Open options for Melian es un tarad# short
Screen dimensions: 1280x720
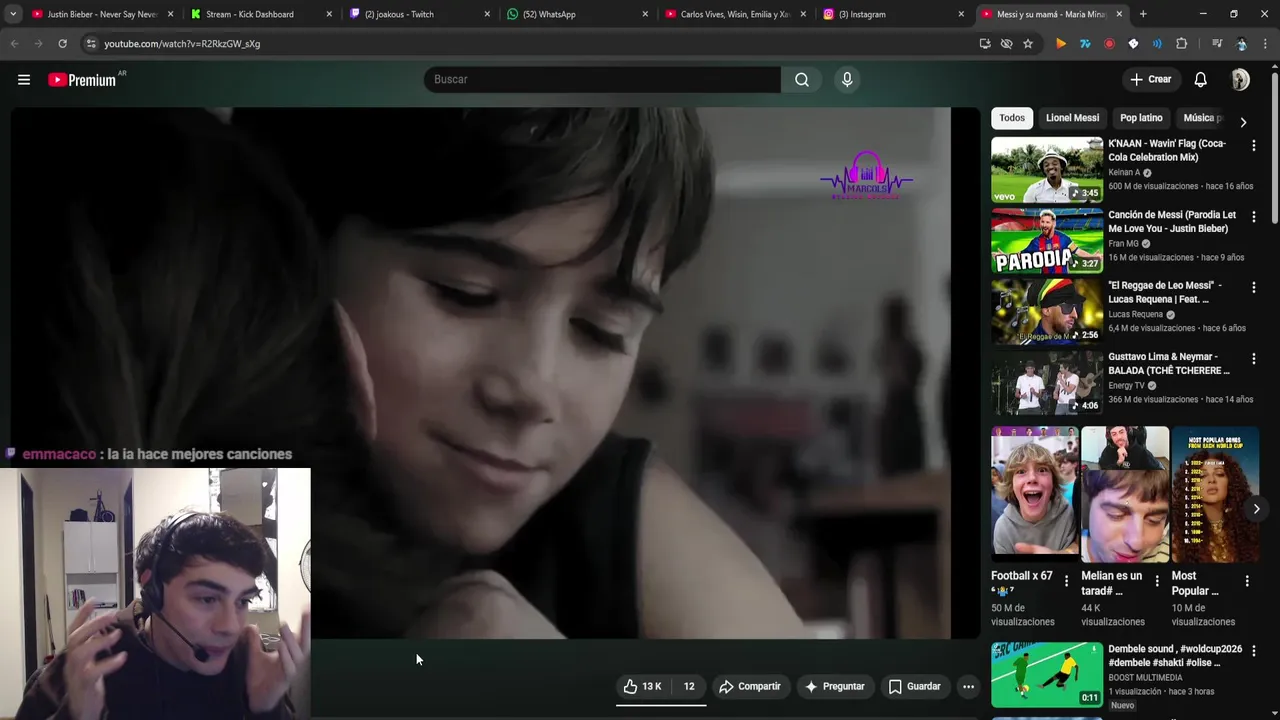pyautogui.click(x=1157, y=581)
